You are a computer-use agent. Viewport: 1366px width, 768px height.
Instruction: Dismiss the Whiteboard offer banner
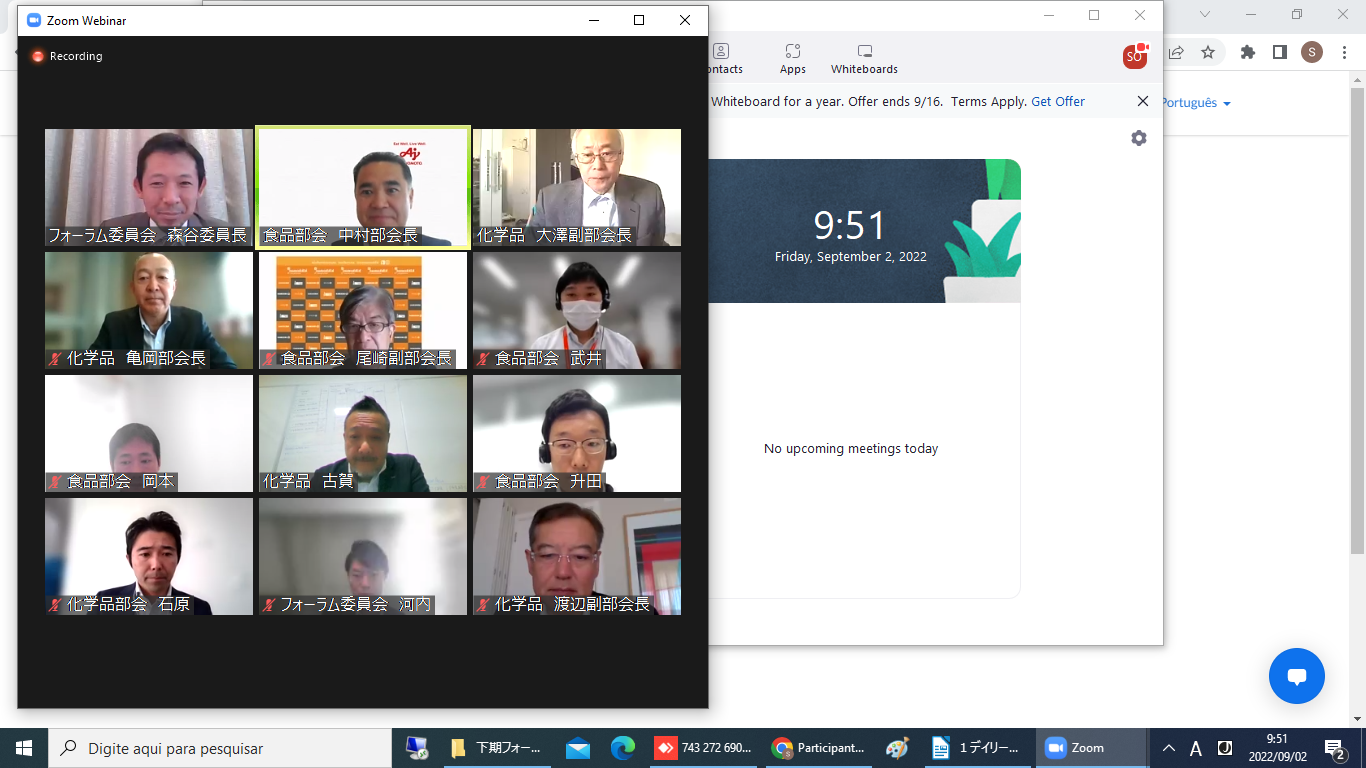pyautogui.click(x=1142, y=101)
